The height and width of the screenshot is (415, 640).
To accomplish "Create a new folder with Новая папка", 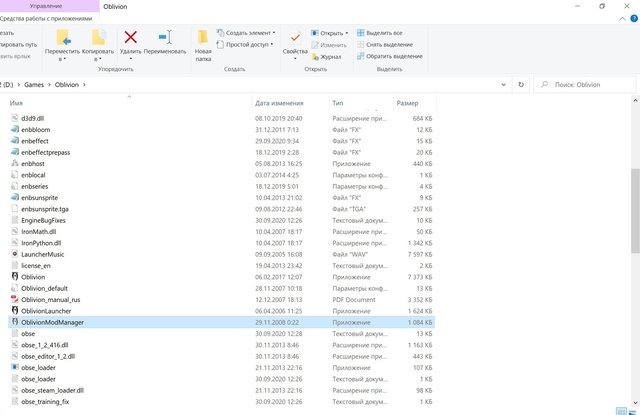I will coord(203,39).
